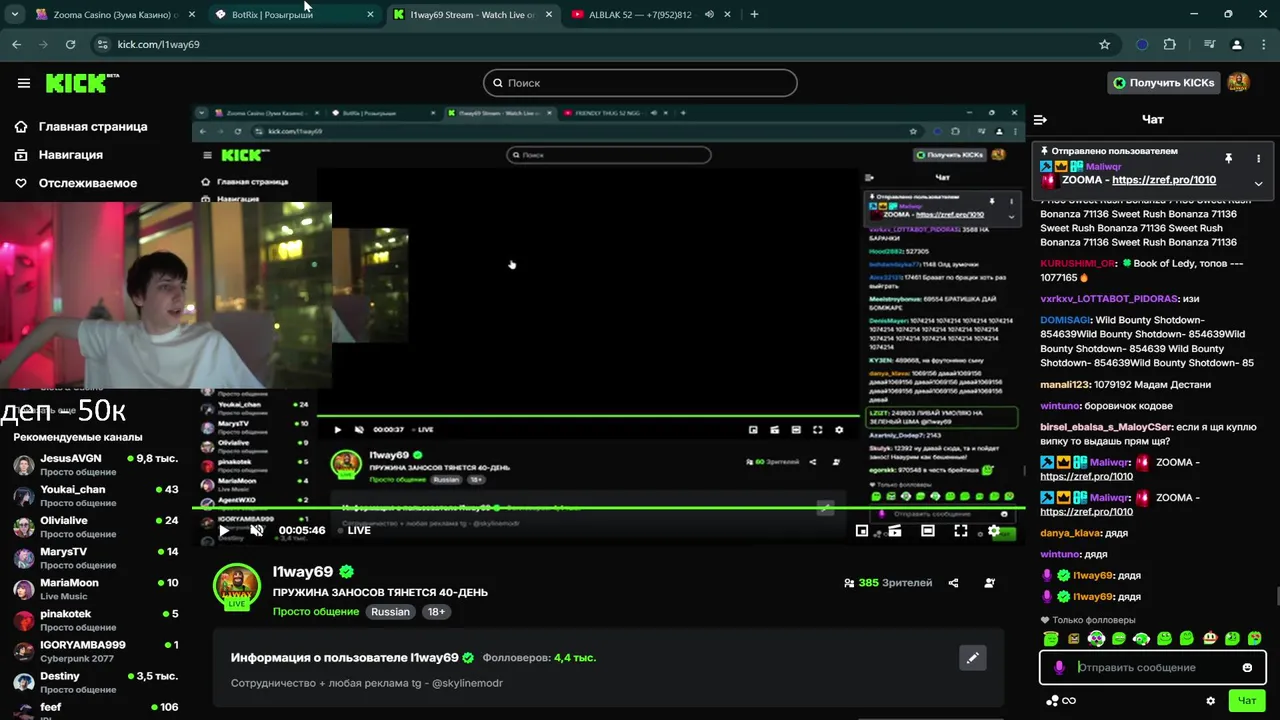The width and height of the screenshot is (1280, 720).
Task: Select the Russian language tag
Action: [391, 612]
